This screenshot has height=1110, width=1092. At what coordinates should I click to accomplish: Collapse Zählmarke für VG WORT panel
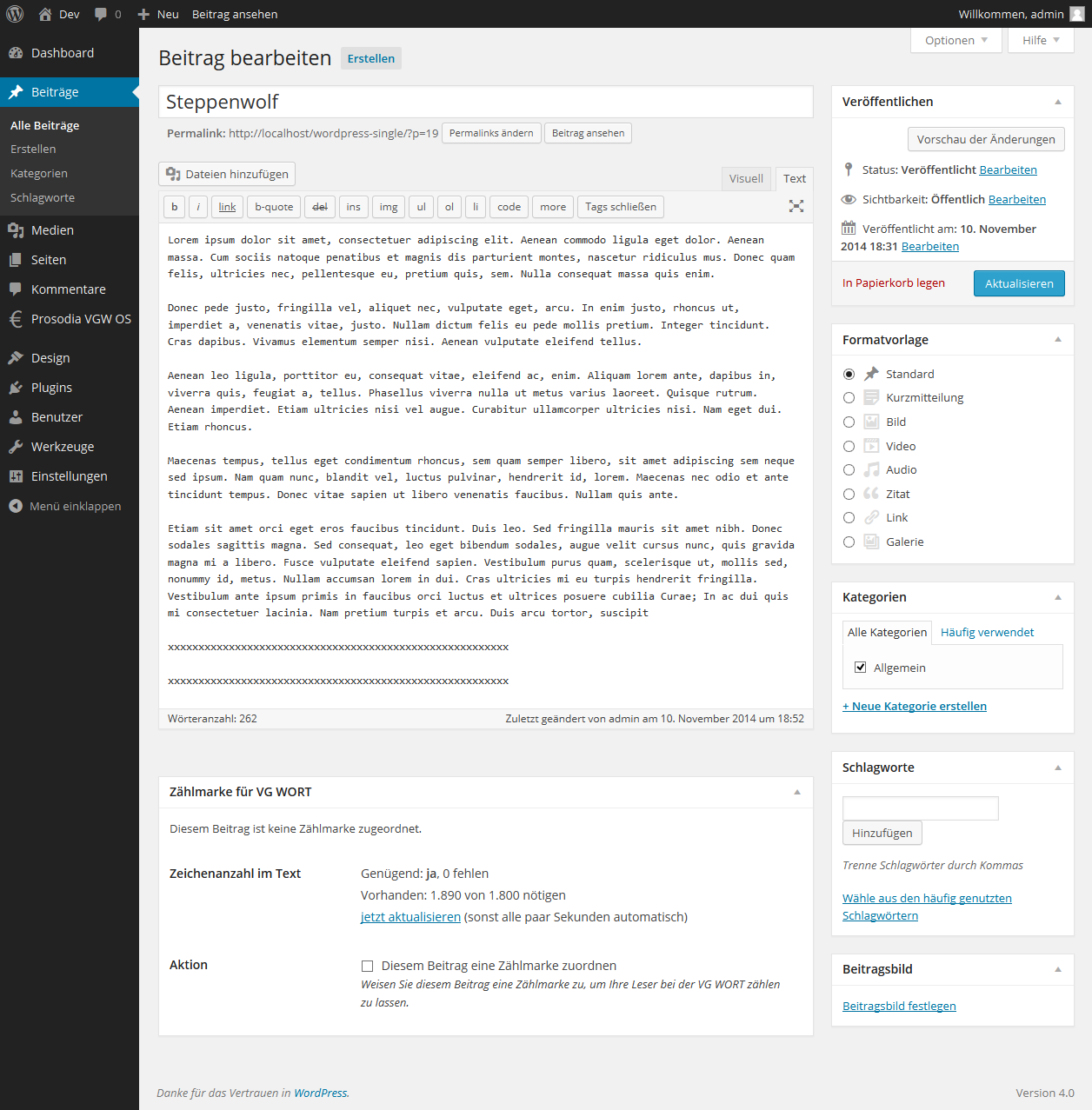click(x=797, y=792)
